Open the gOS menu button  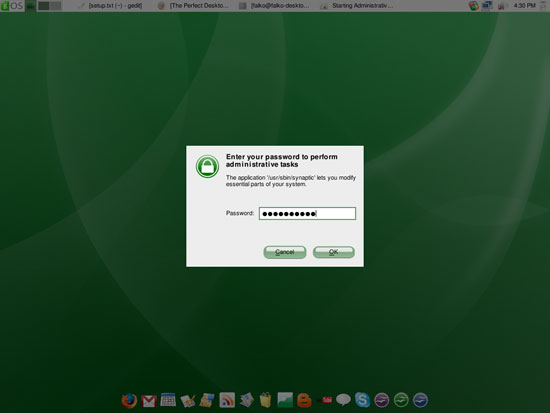click(x=12, y=6)
